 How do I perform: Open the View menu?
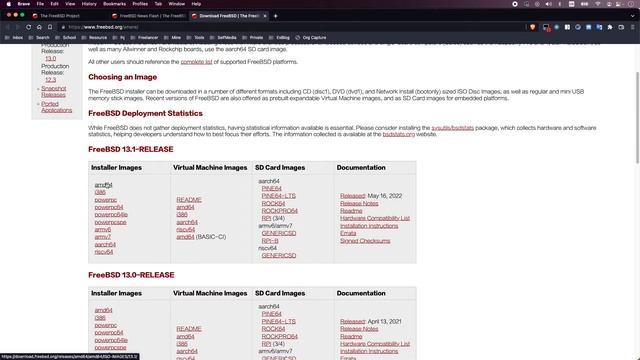coord(70,4)
